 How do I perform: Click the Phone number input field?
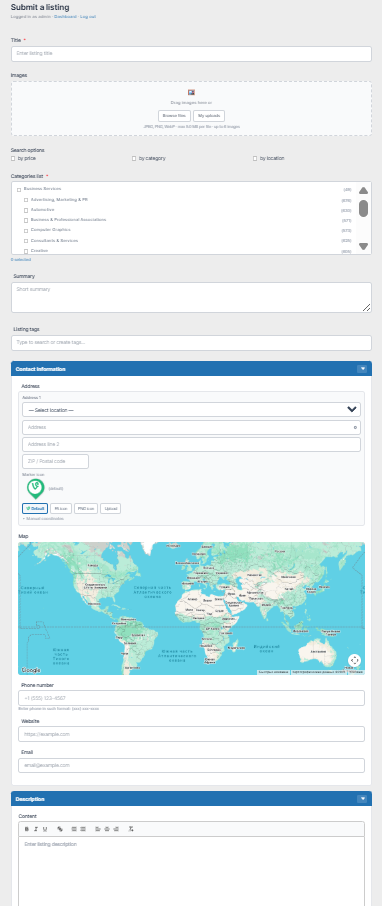[191, 698]
